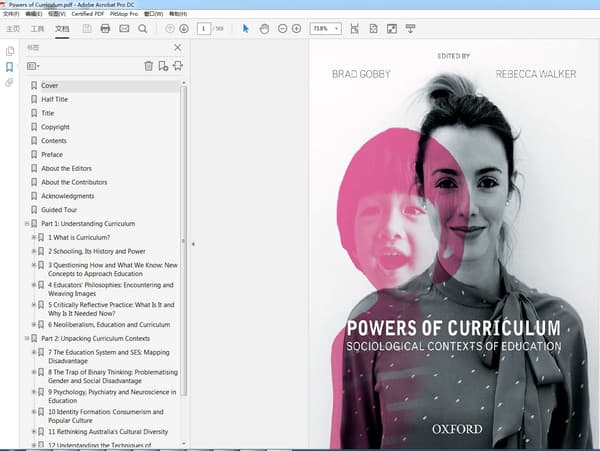Collapse Part 1: Understanding Curriculum

point(27,223)
